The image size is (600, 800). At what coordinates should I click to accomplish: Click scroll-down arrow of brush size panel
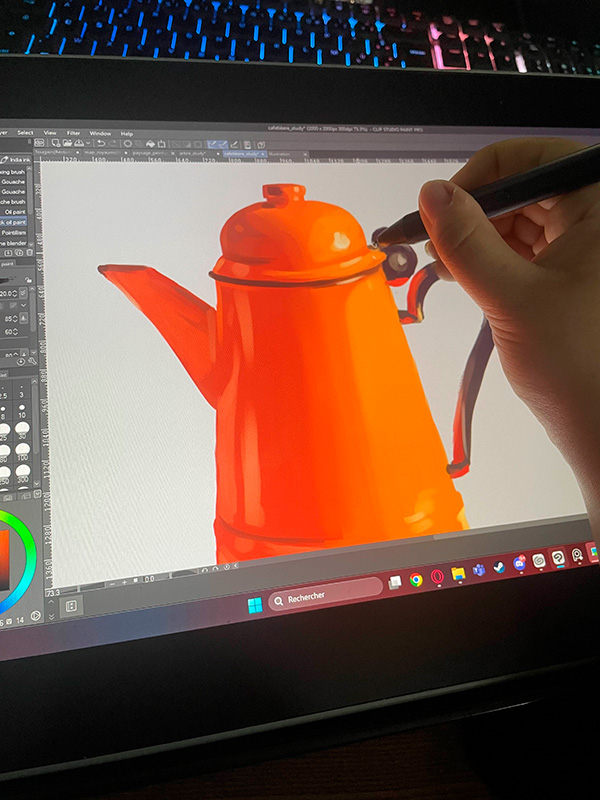tap(36, 483)
